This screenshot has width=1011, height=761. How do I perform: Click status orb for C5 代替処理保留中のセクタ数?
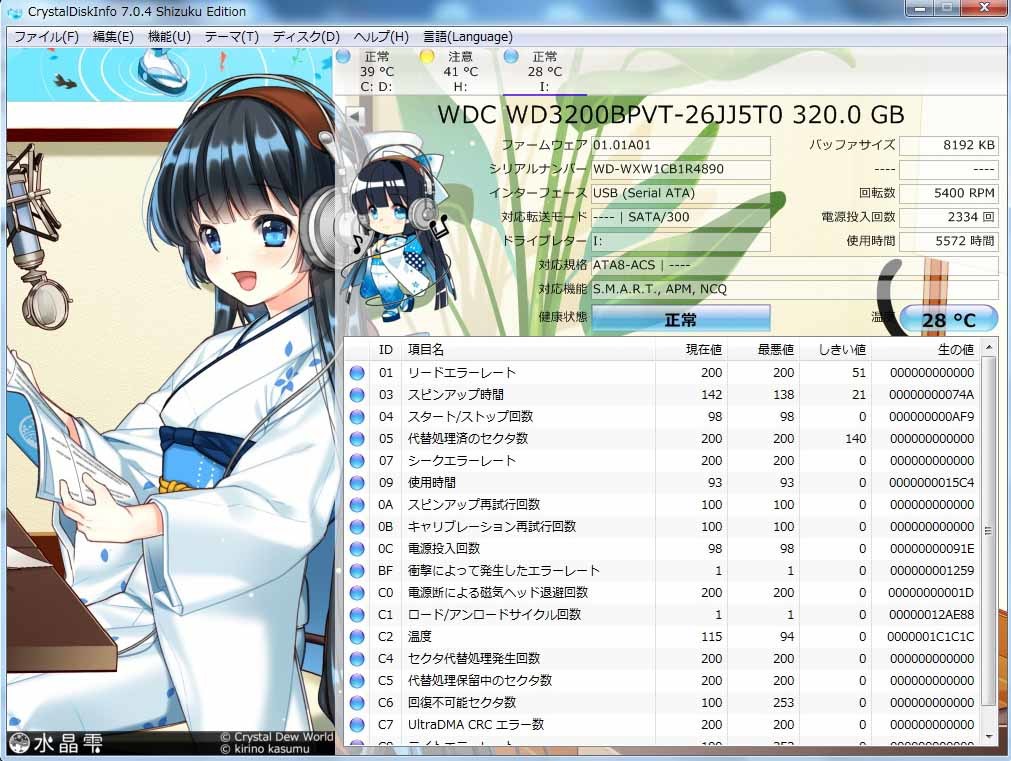[357, 680]
